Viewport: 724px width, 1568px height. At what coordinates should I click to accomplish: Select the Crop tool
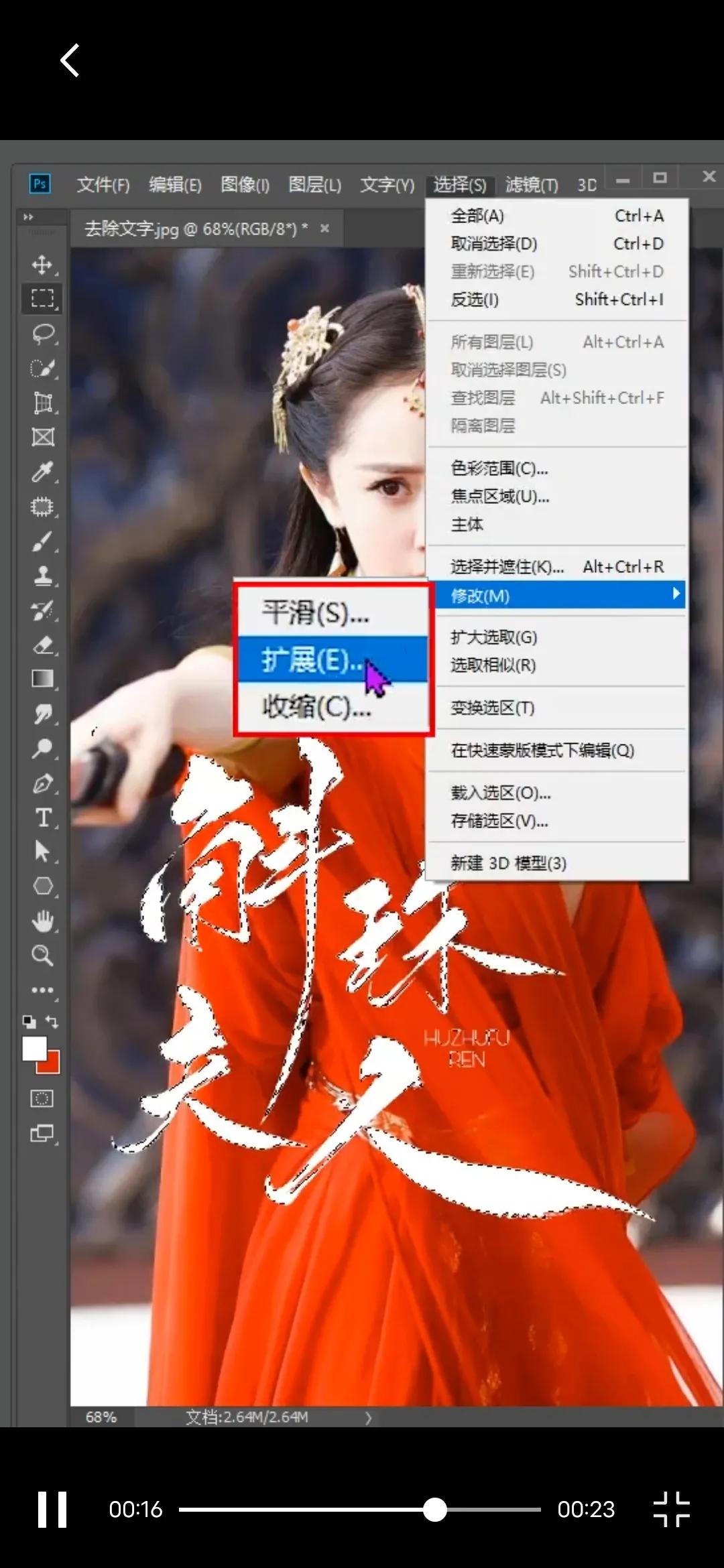[x=43, y=403]
